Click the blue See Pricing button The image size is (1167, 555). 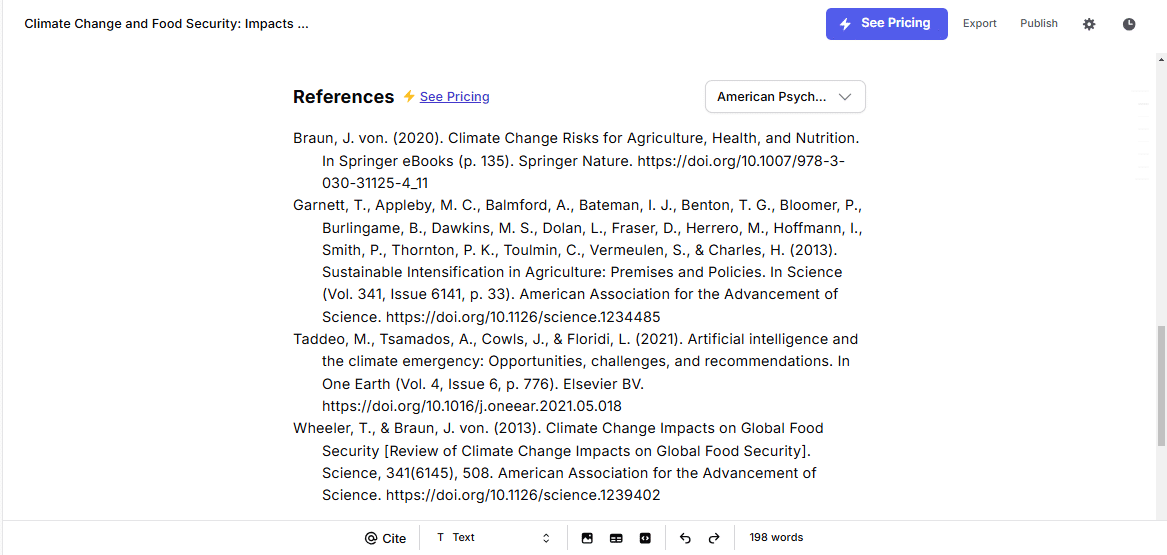click(886, 24)
